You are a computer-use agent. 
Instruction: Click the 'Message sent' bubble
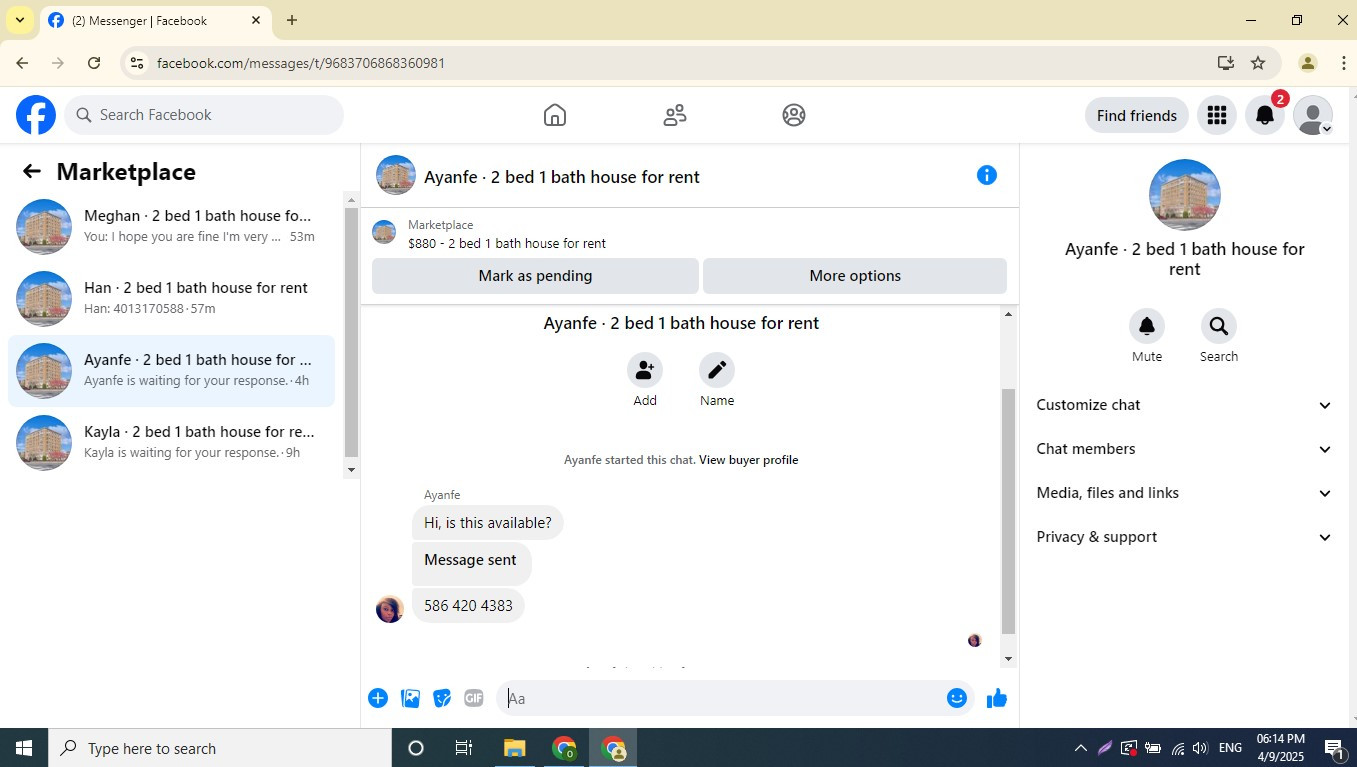point(471,563)
